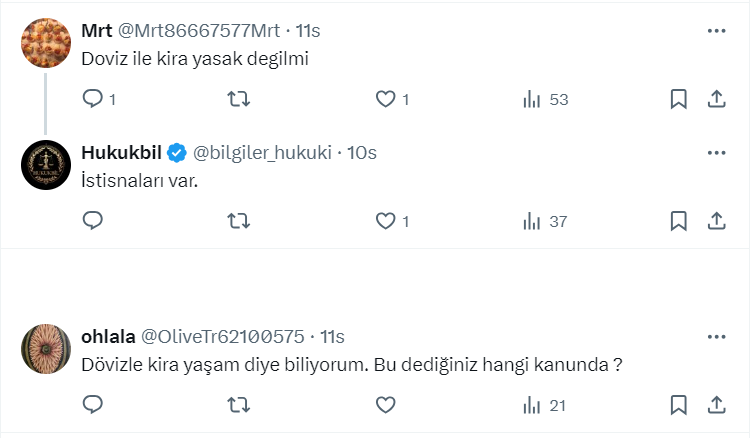The image size is (753, 438).
Task: Reply to Hukukbil's tweet
Action: [x=93, y=221]
